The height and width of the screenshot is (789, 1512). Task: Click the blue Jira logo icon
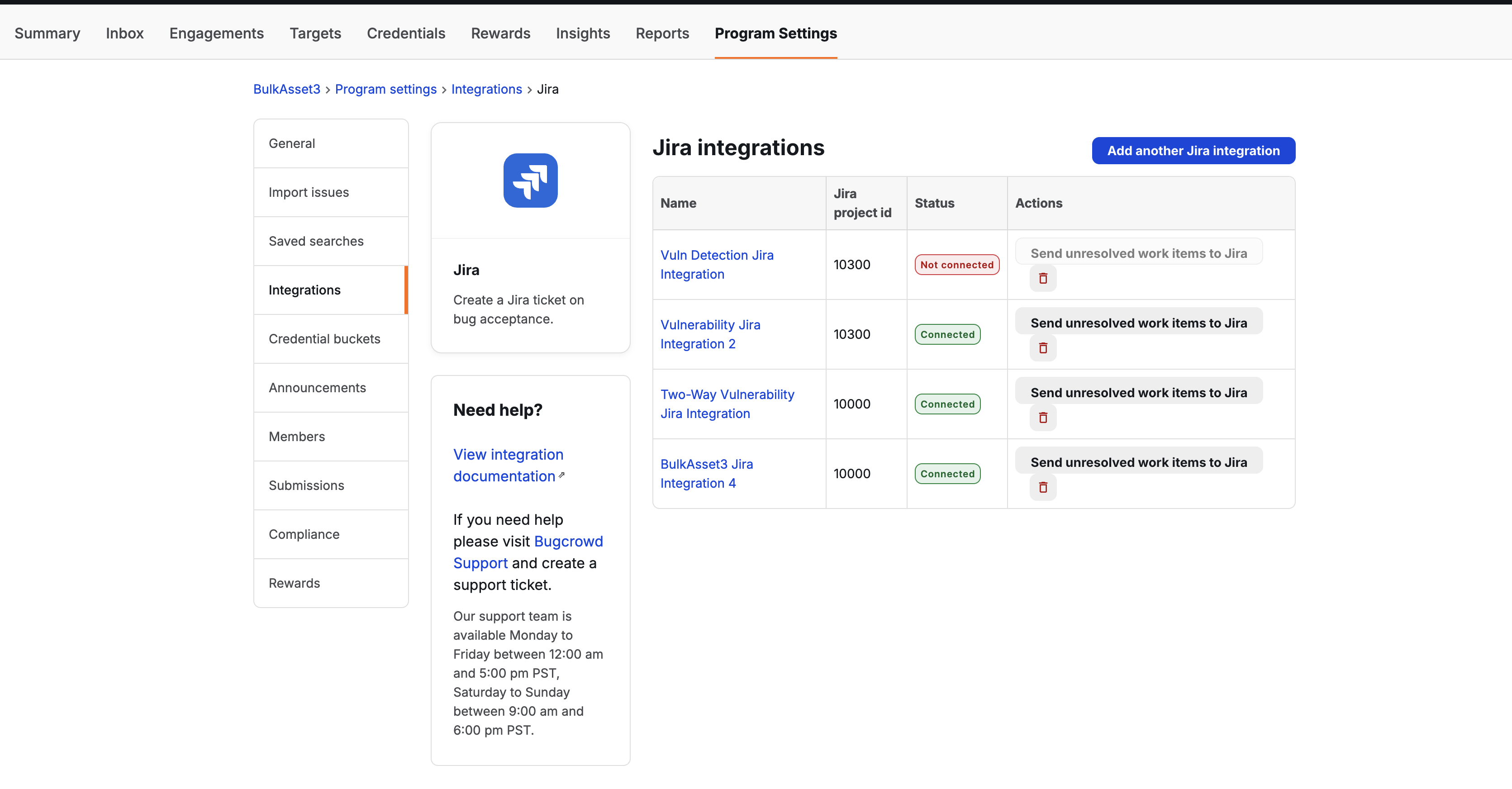(x=531, y=180)
